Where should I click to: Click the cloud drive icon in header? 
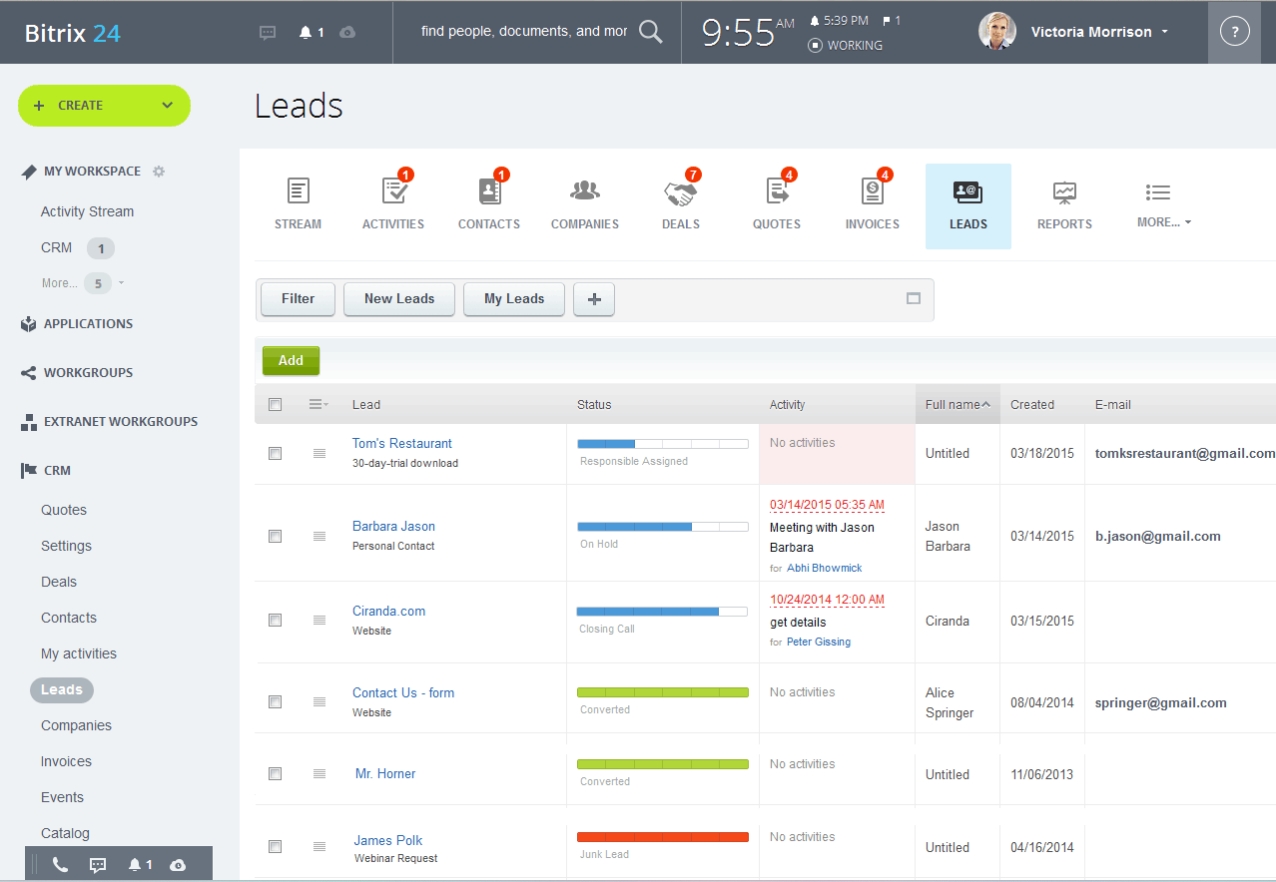tap(347, 32)
